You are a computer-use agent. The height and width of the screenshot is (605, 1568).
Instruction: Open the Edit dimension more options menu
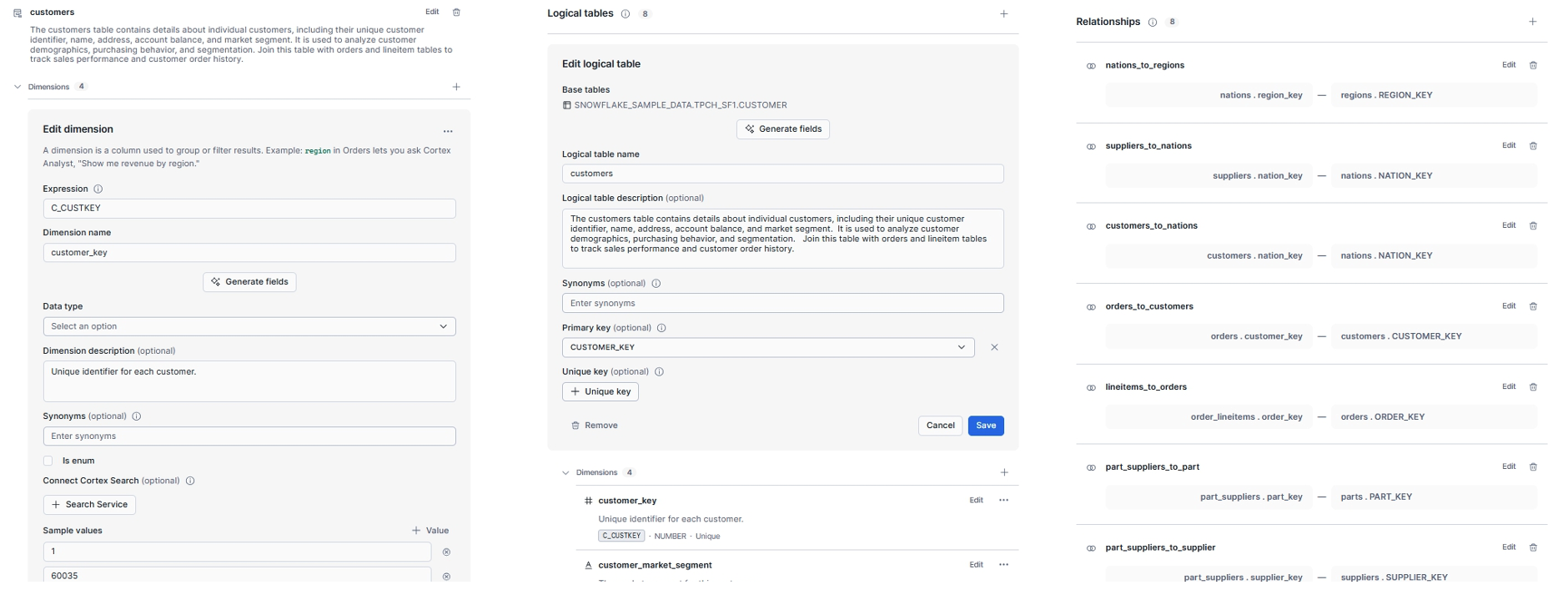click(x=448, y=131)
